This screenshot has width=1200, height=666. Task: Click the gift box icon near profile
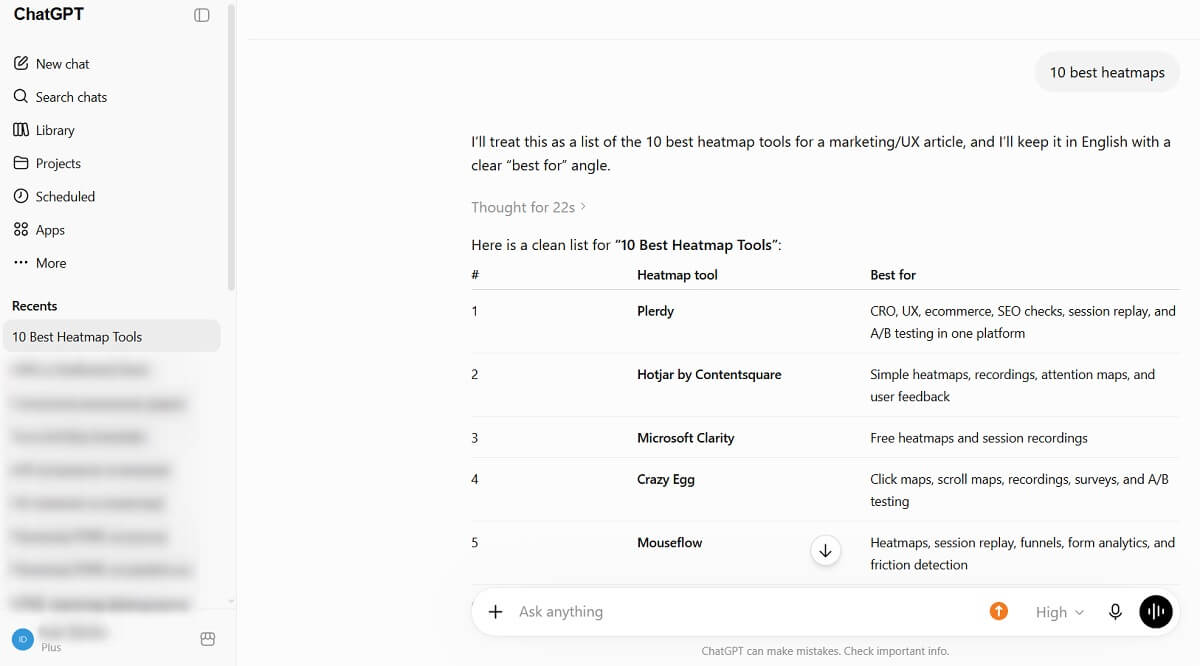point(208,639)
